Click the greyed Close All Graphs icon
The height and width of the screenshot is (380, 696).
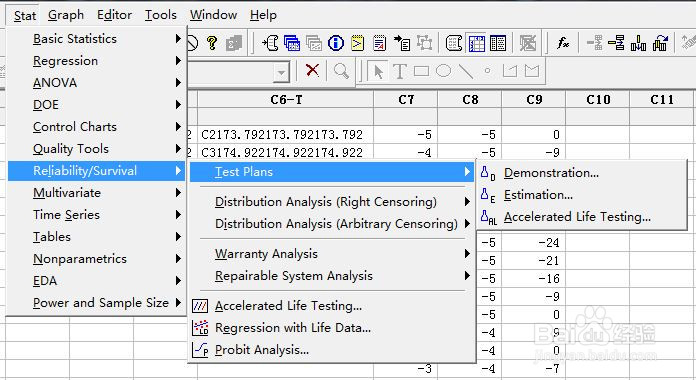528,43
